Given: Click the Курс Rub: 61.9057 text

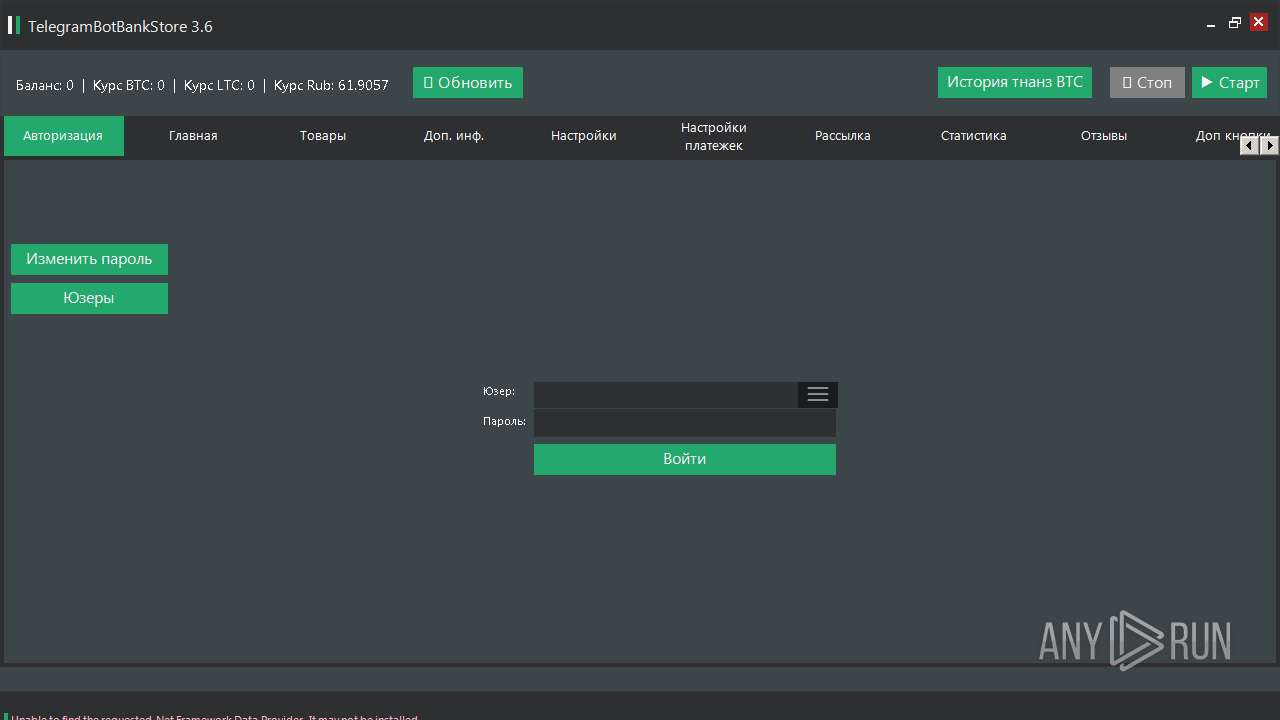Looking at the screenshot, I should (331, 85).
